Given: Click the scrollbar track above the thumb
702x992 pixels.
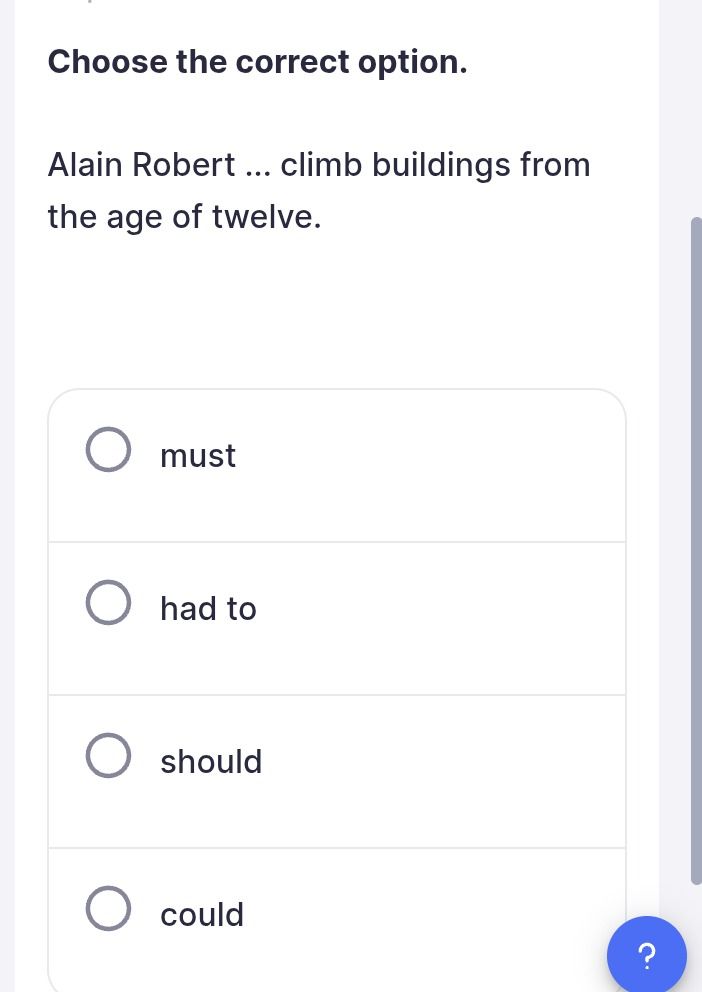Looking at the screenshot, I should [696, 108].
